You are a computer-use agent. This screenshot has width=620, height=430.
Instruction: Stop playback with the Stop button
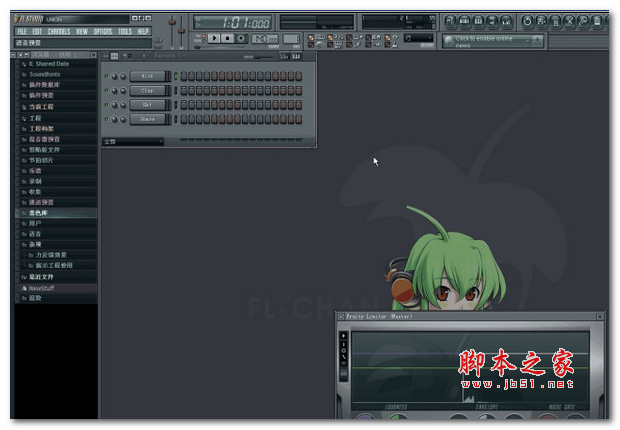(227, 38)
